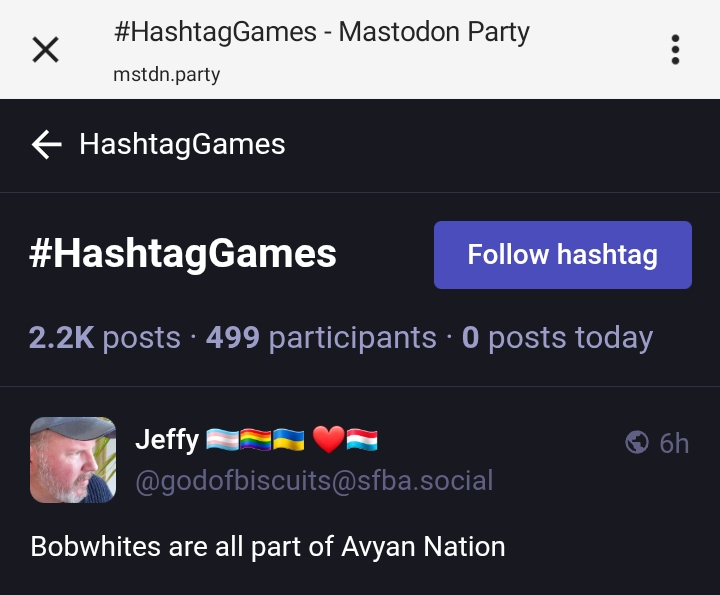Go back using the arrow beside HashtagGames
The width and height of the screenshot is (720, 595).
click(x=46, y=145)
